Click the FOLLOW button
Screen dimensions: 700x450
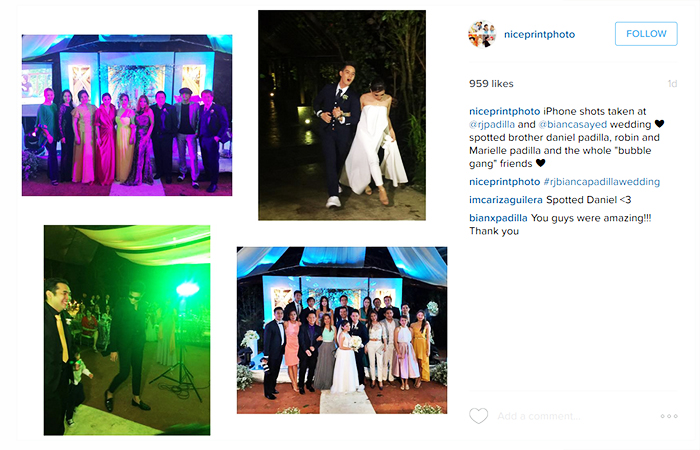[646, 34]
